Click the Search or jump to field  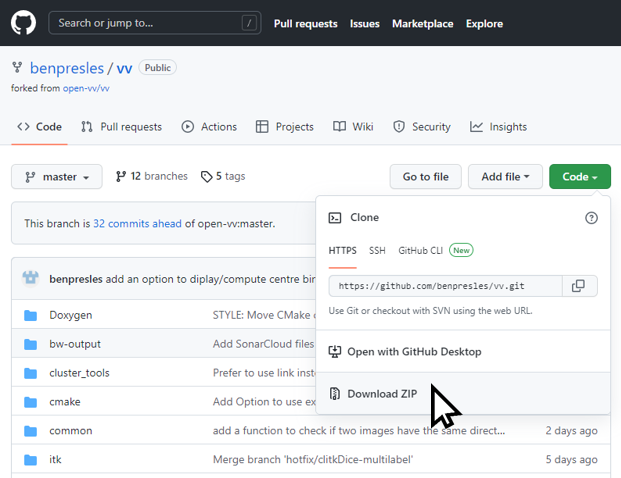(154, 23)
